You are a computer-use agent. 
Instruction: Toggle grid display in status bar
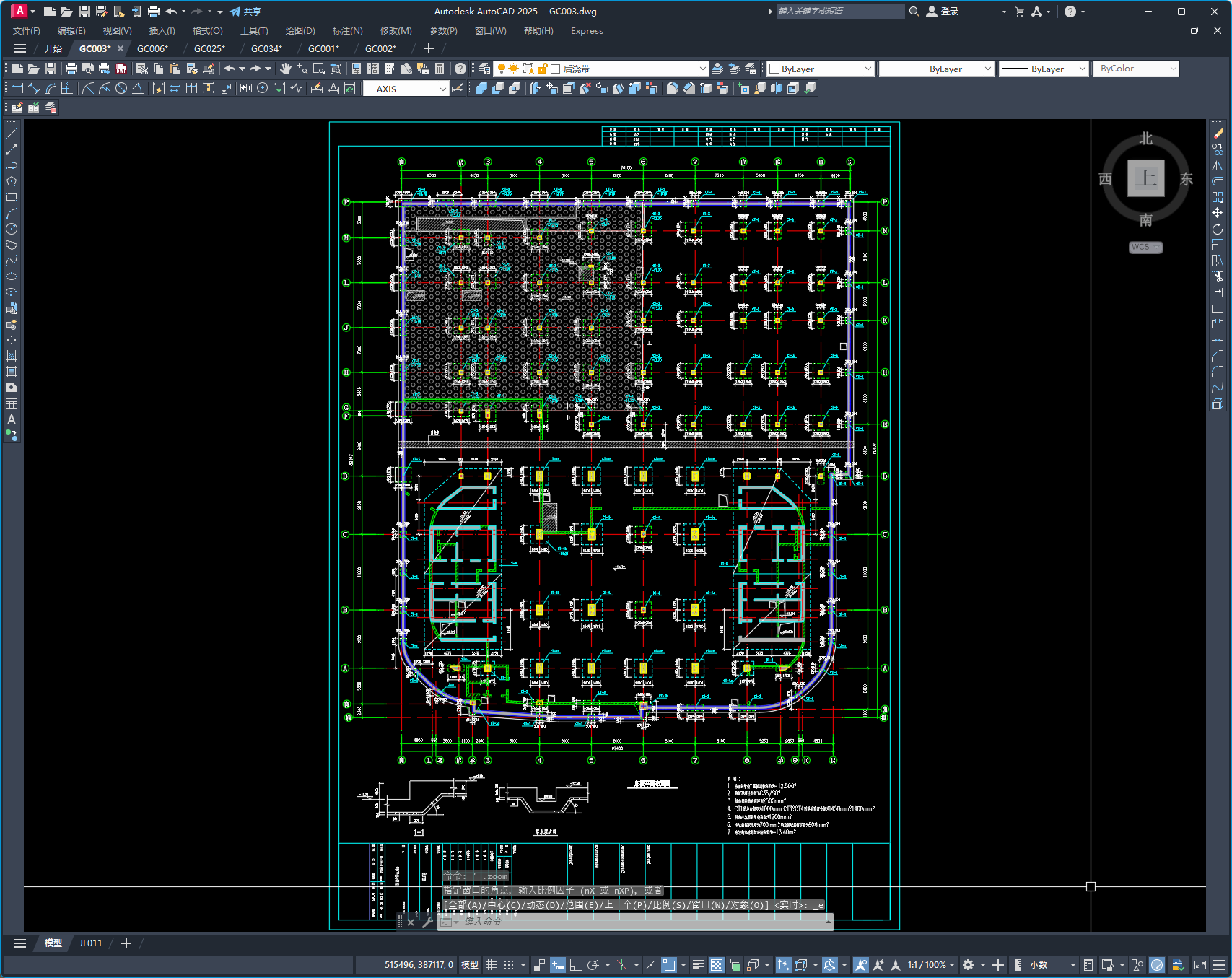point(491,965)
